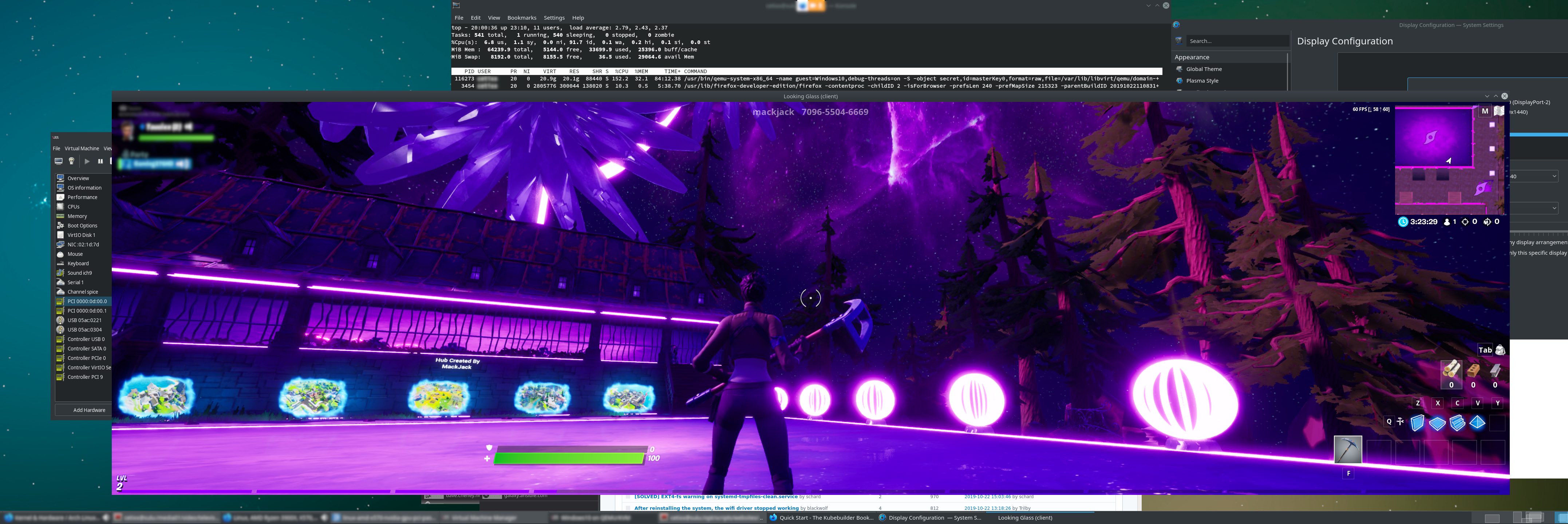Image resolution: width=1568 pixels, height=524 pixels.
Task: Open Help menu in terminal
Action: tap(578, 18)
